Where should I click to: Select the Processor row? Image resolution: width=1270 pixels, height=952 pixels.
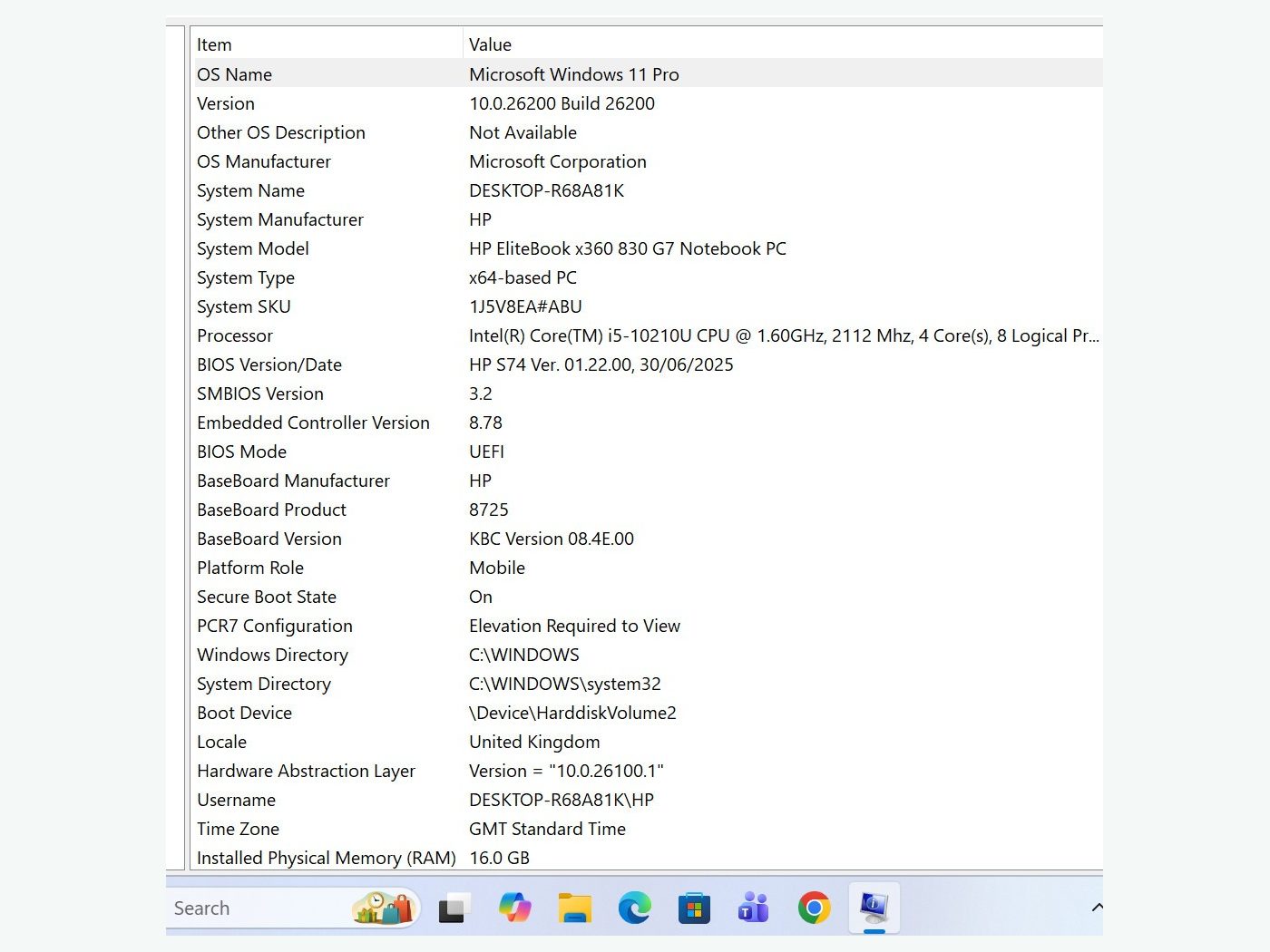click(x=648, y=335)
